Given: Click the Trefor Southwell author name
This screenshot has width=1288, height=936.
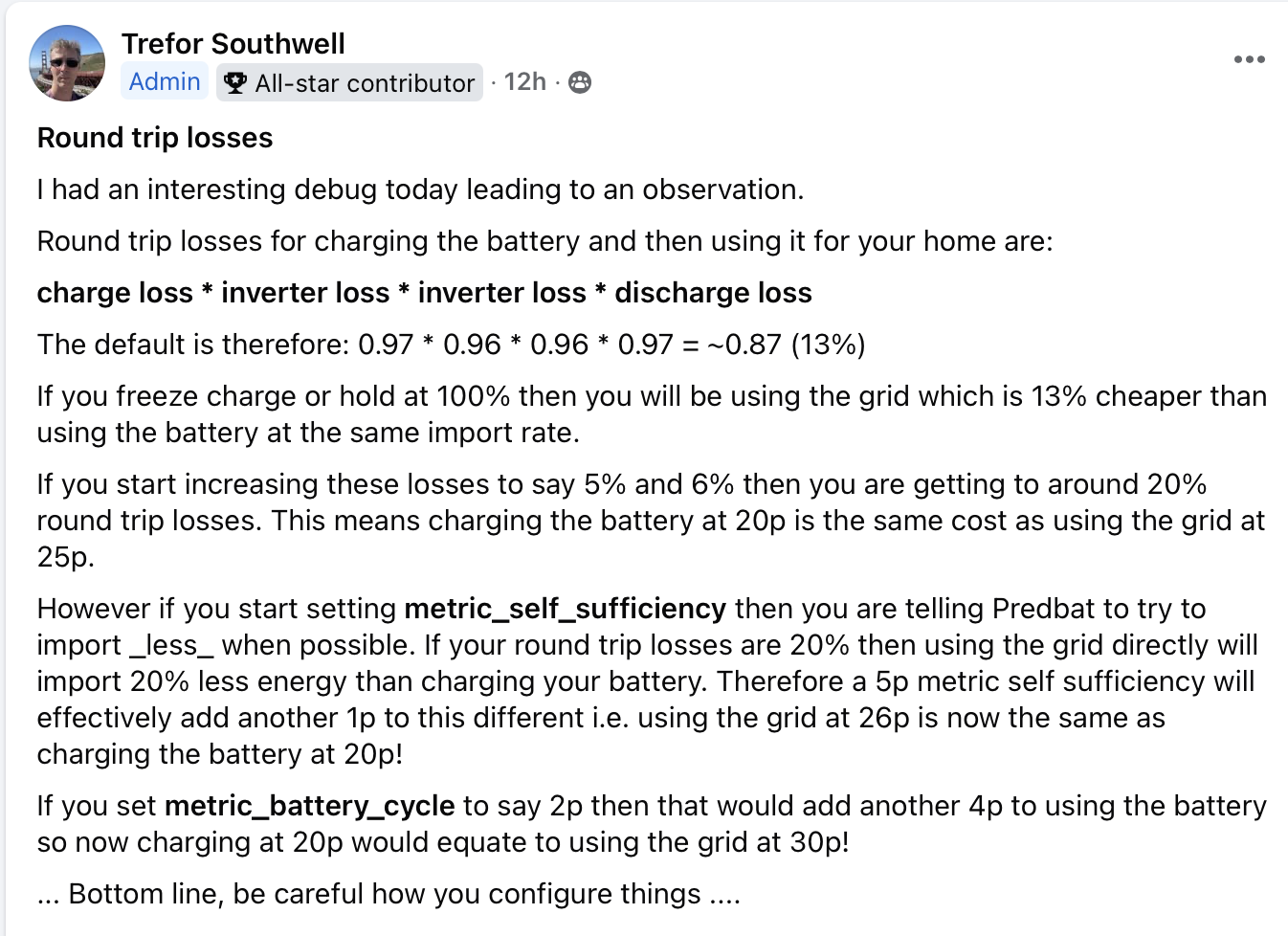Looking at the screenshot, I should click(x=233, y=44).
